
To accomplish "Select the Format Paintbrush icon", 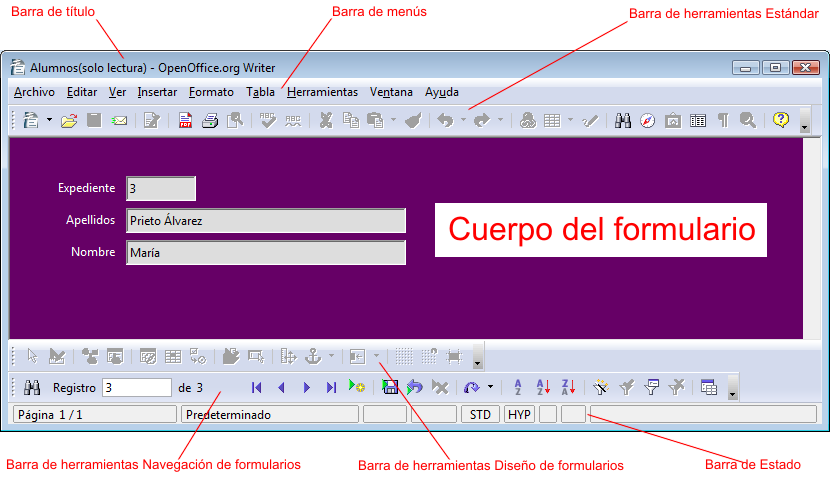I will [x=413, y=121].
